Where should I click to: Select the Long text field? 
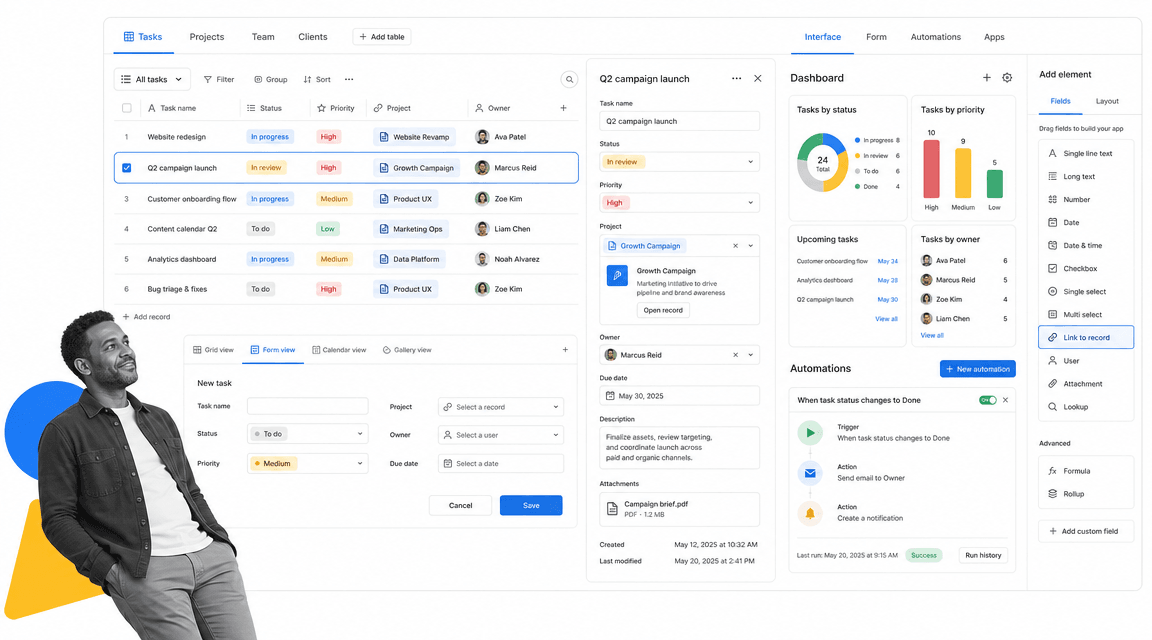1086,176
